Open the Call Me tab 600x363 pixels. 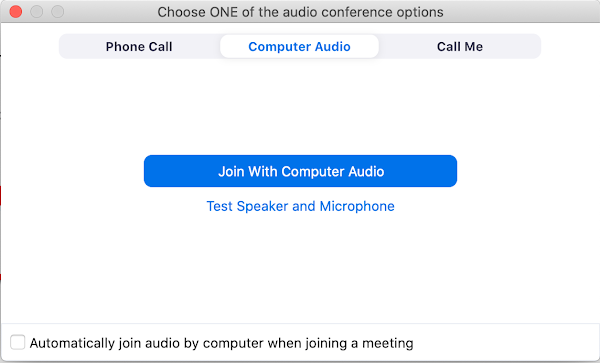[460, 47]
